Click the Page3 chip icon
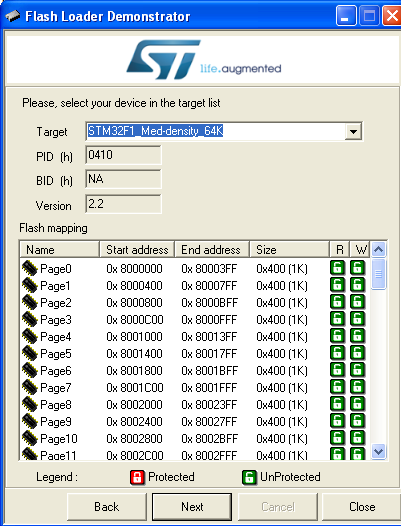 pyautogui.click(x=30, y=319)
